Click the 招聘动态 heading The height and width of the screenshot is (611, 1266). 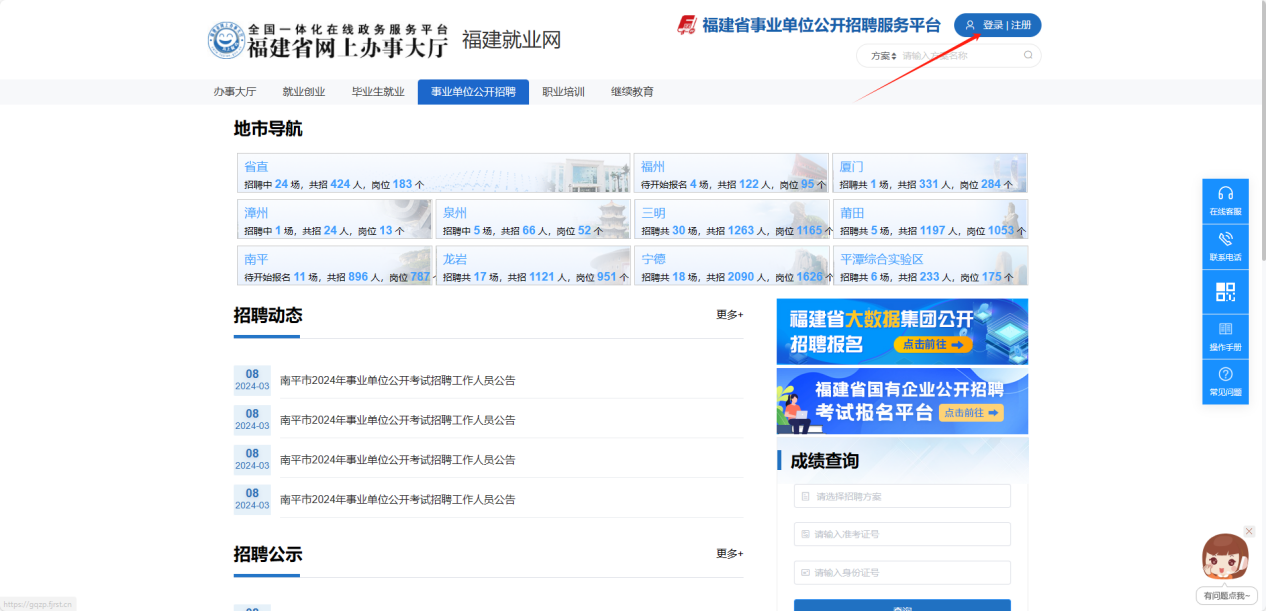tap(268, 315)
